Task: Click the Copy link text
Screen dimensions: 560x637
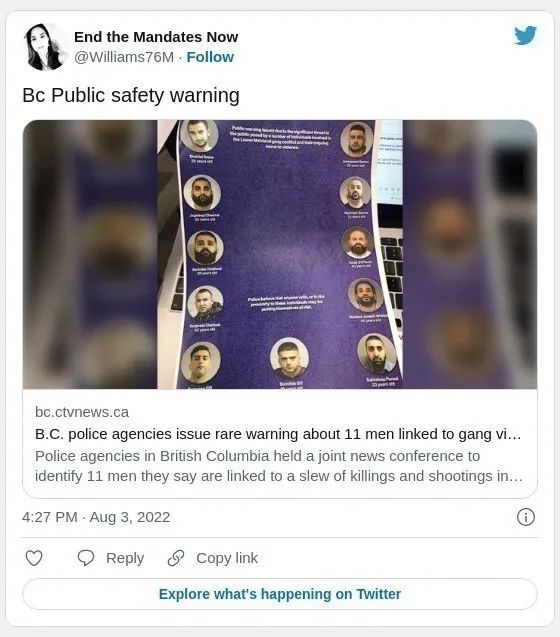Action: pos(227,558)
